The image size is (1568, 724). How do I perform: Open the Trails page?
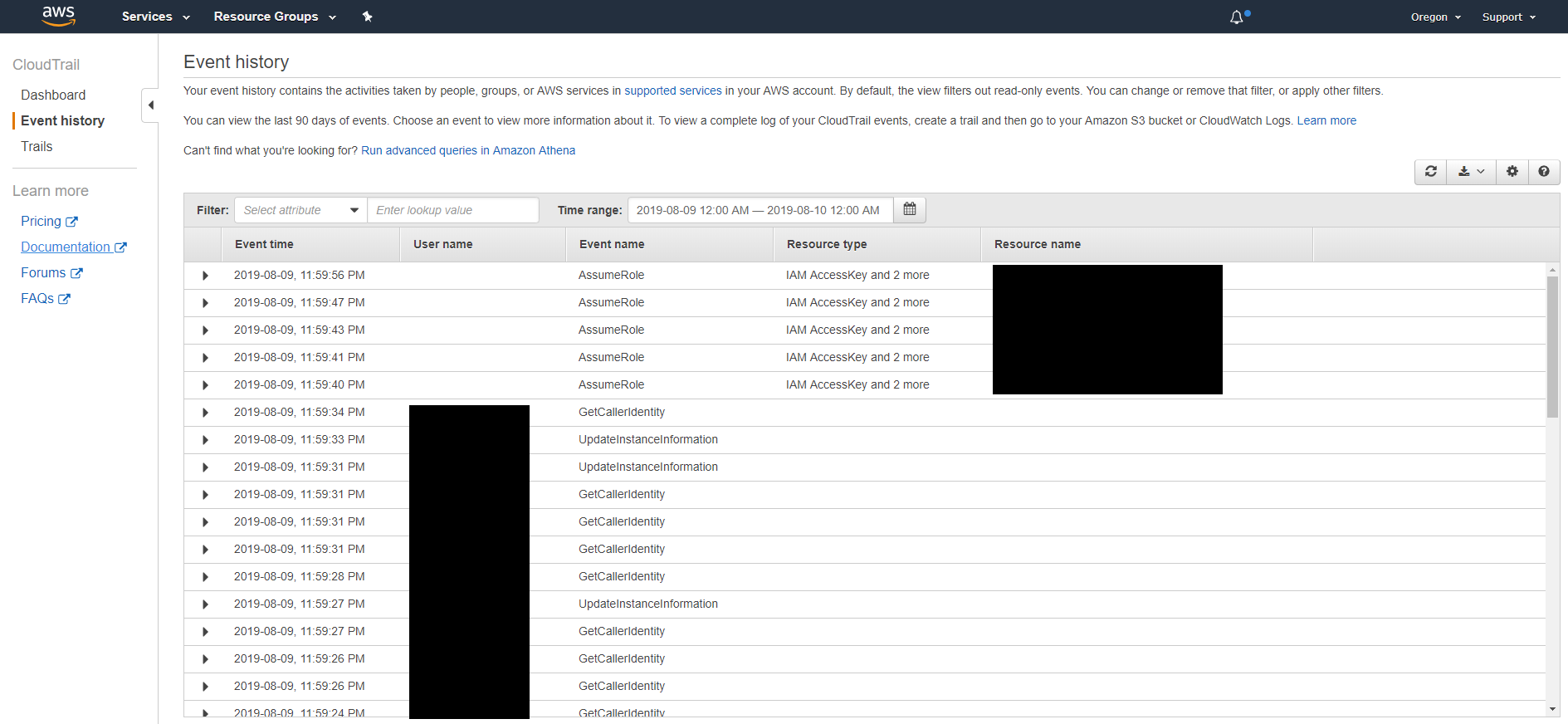pos(37,146)
